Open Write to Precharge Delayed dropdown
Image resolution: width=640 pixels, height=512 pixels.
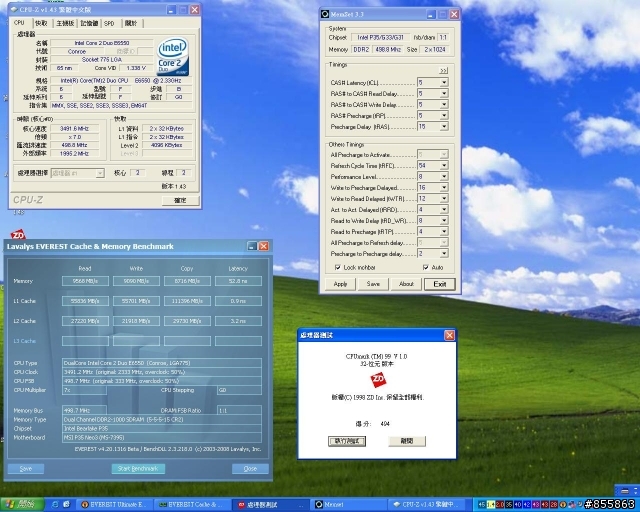click(x=444, y=188)
